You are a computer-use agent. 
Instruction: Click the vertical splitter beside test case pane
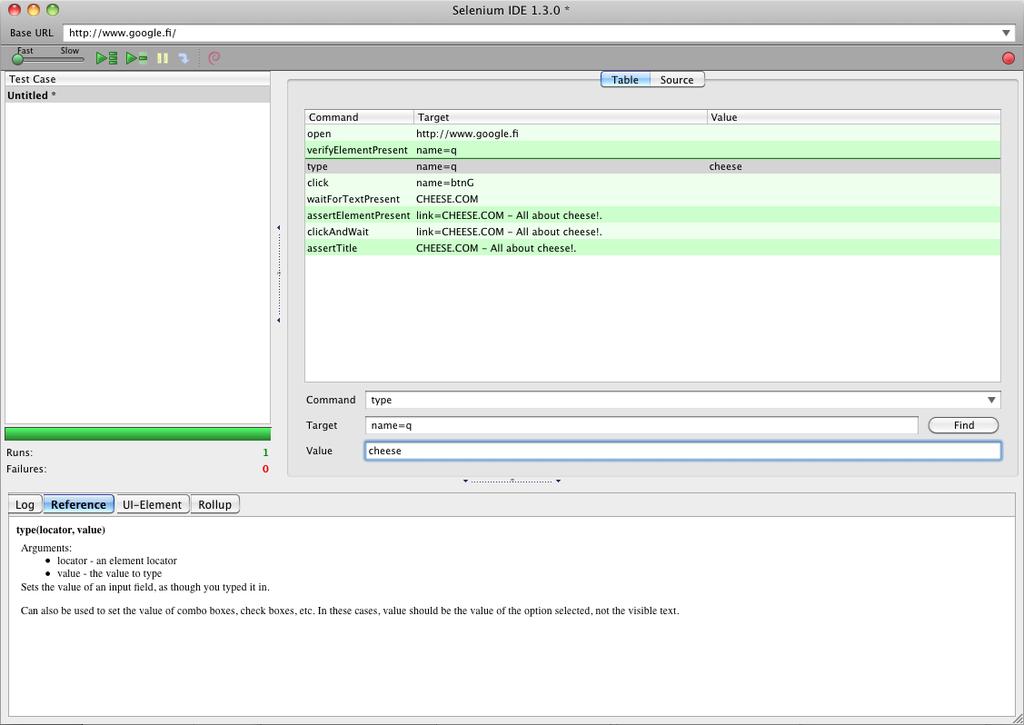(279, 273)
